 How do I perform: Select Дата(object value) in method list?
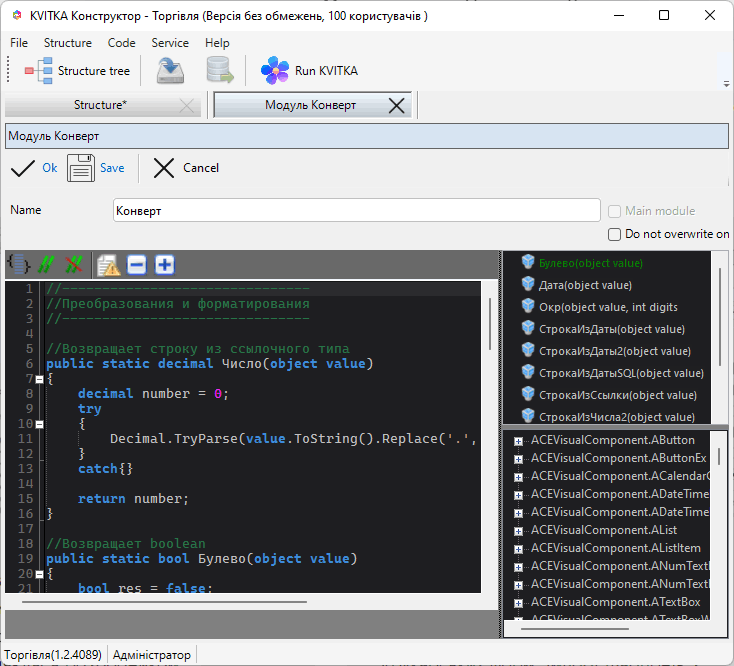point(585,285)
